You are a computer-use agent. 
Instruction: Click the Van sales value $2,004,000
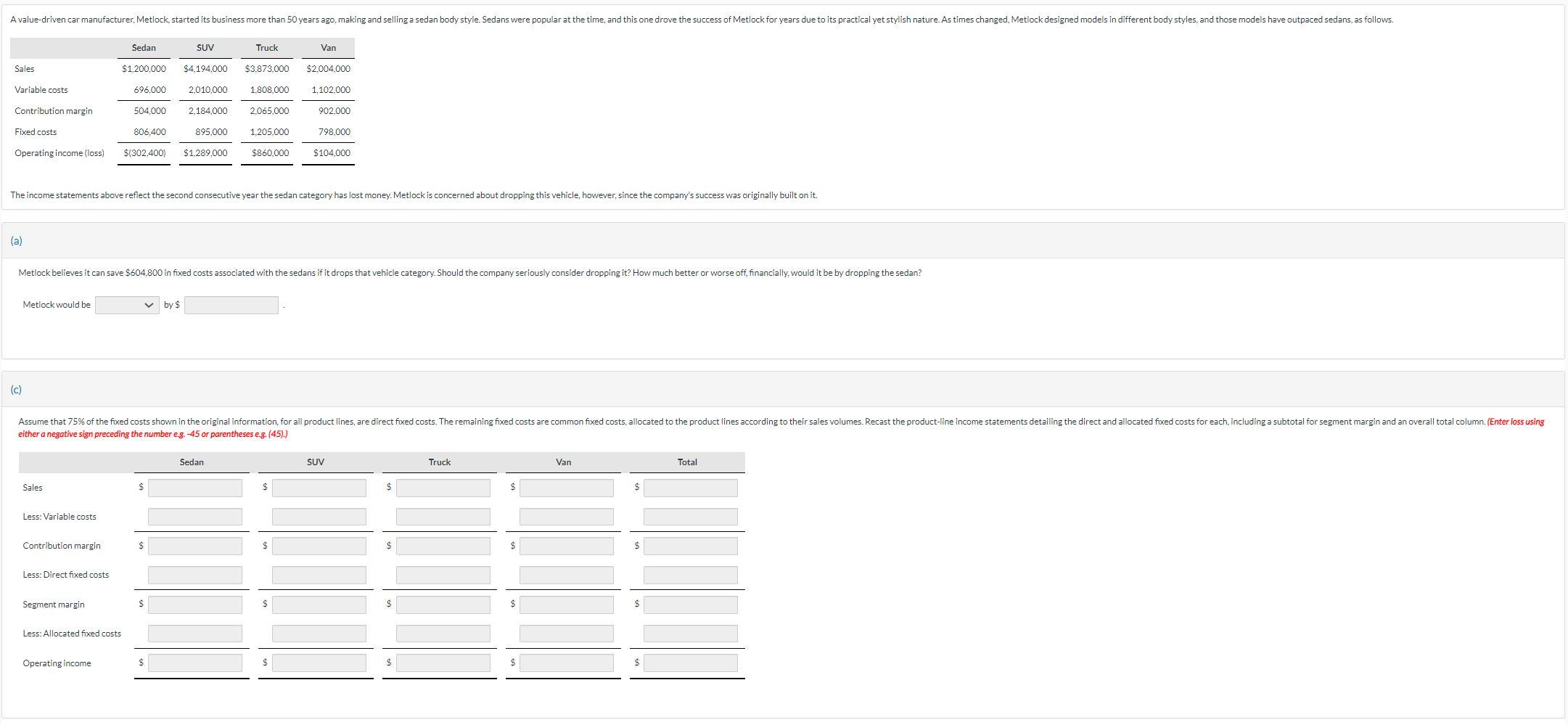point(329,69)
